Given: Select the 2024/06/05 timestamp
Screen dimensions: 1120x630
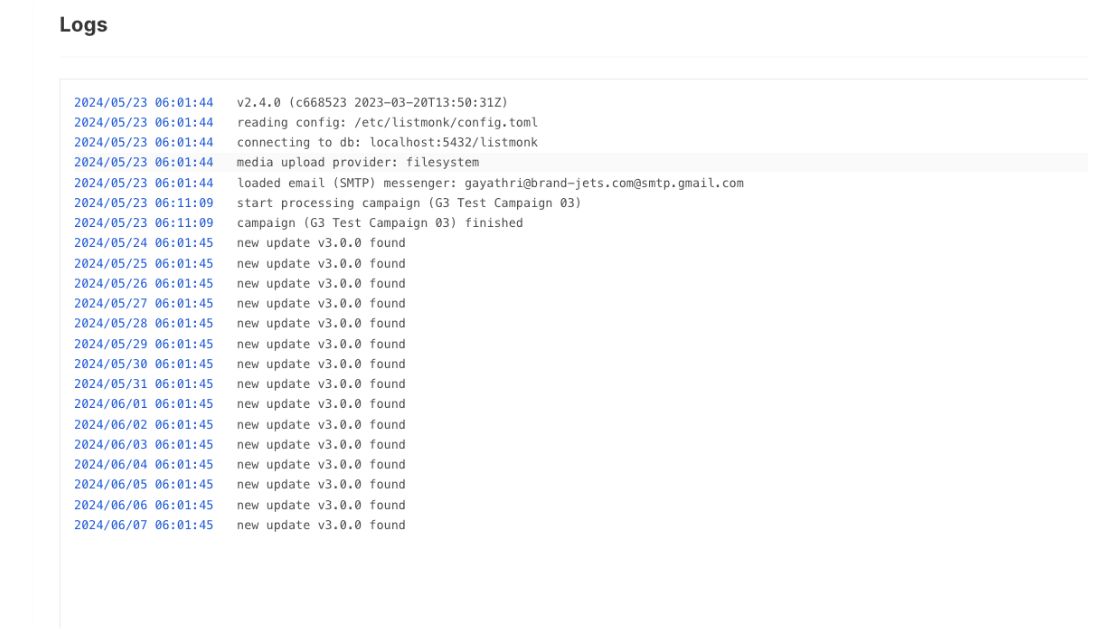Looking at the screenshot, I should [x=144, y=484].
